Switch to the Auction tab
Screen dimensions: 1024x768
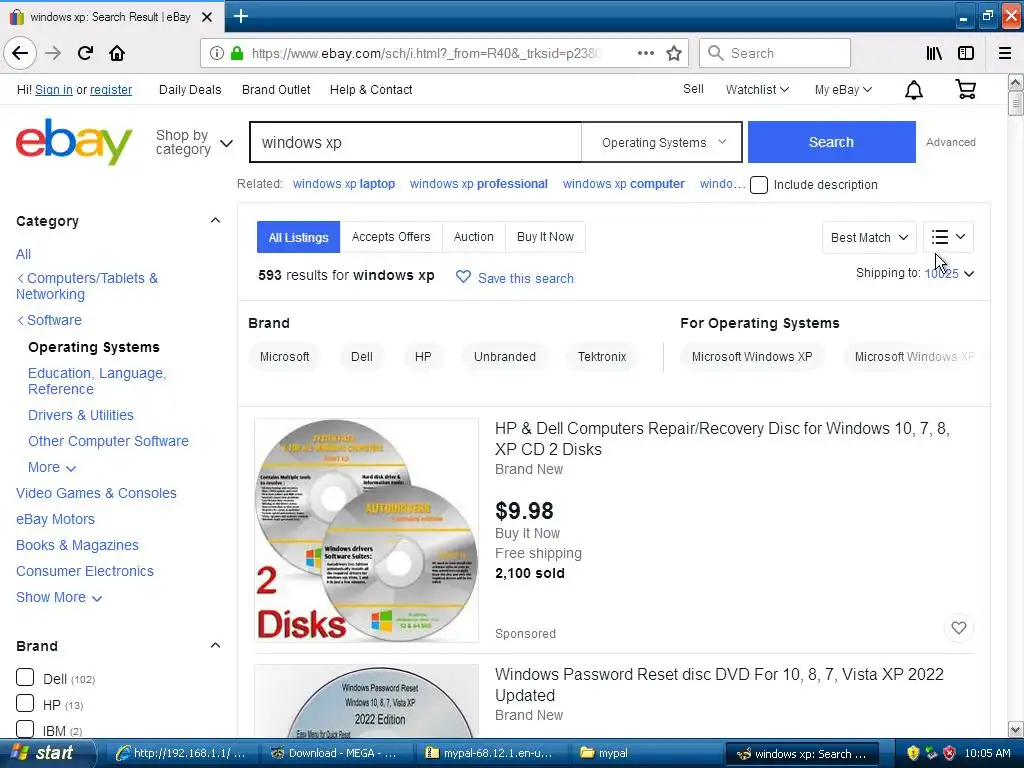click(473, 237)
